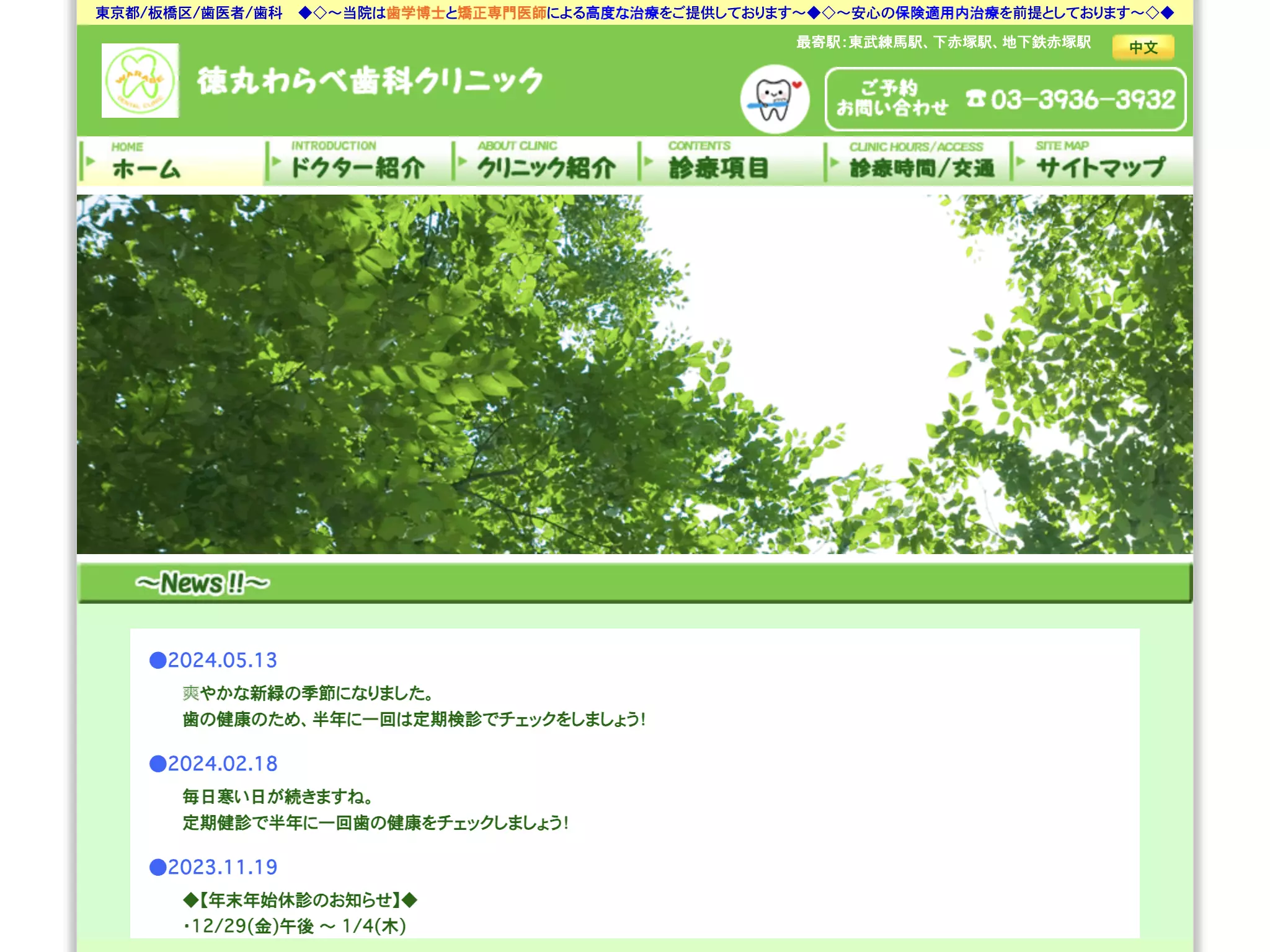Viewport: 1270px width, 952px height.
Task: Click the ~News !!~ header bar
Action: point(634,583)
